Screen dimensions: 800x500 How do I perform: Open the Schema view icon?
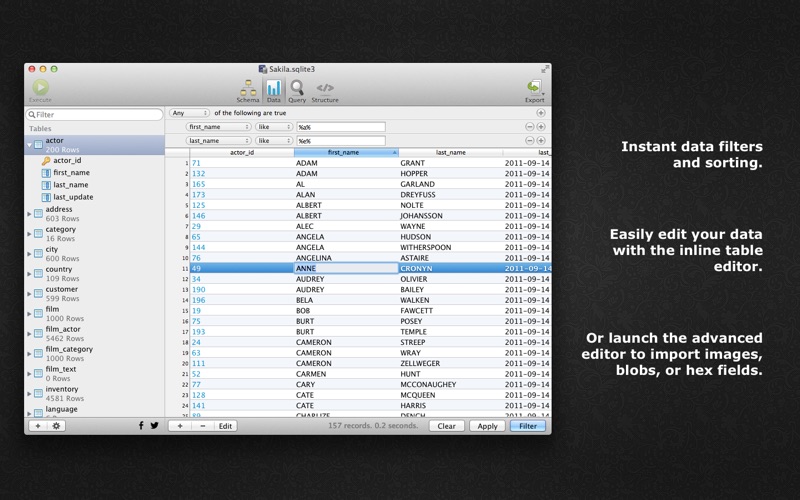(248, 88)
